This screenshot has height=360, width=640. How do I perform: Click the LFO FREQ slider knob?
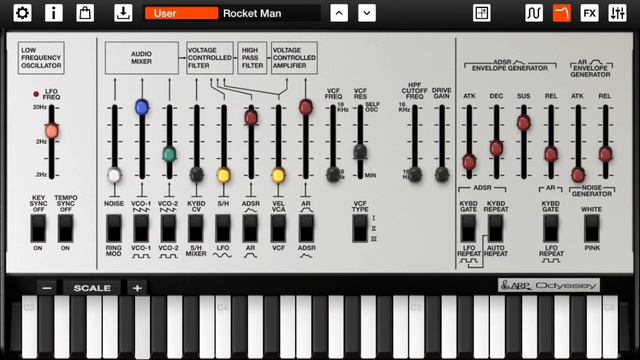pyautogui.click(x=51, y=131)
